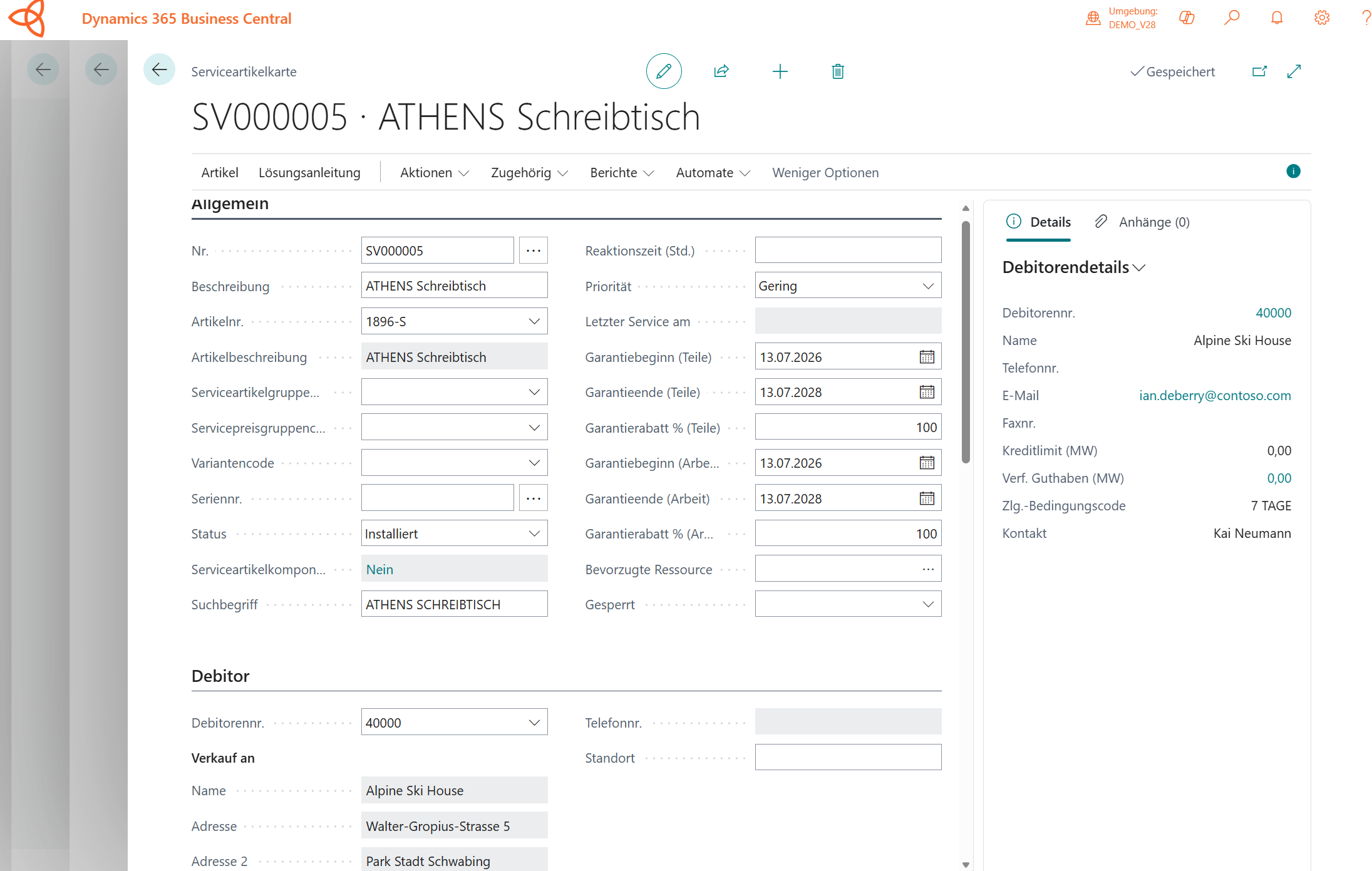Screen dimensions: 1372x871
Task: Click the Weniger Optionen button
Action: point(825,173)
